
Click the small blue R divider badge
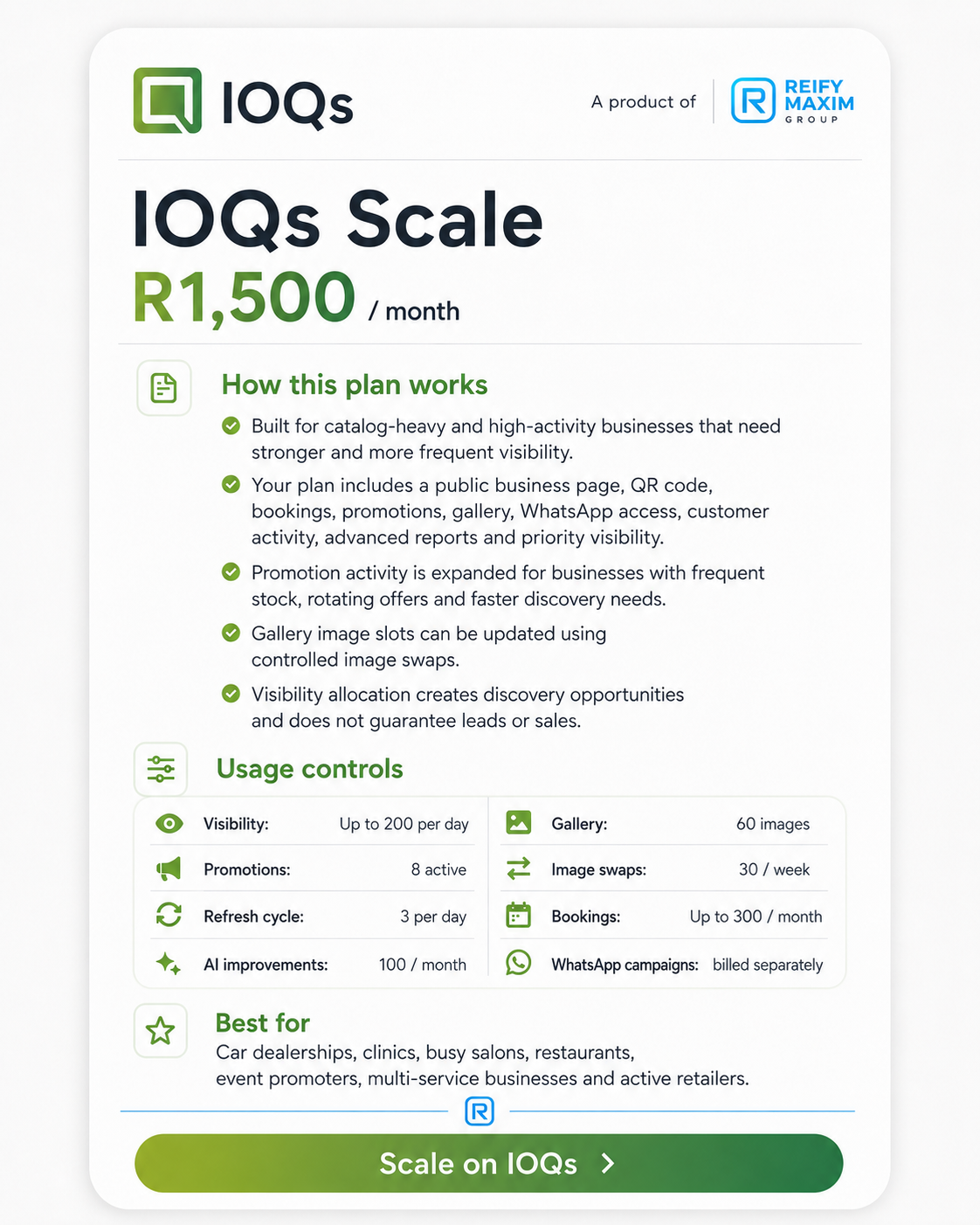(x=480, y=1111)
